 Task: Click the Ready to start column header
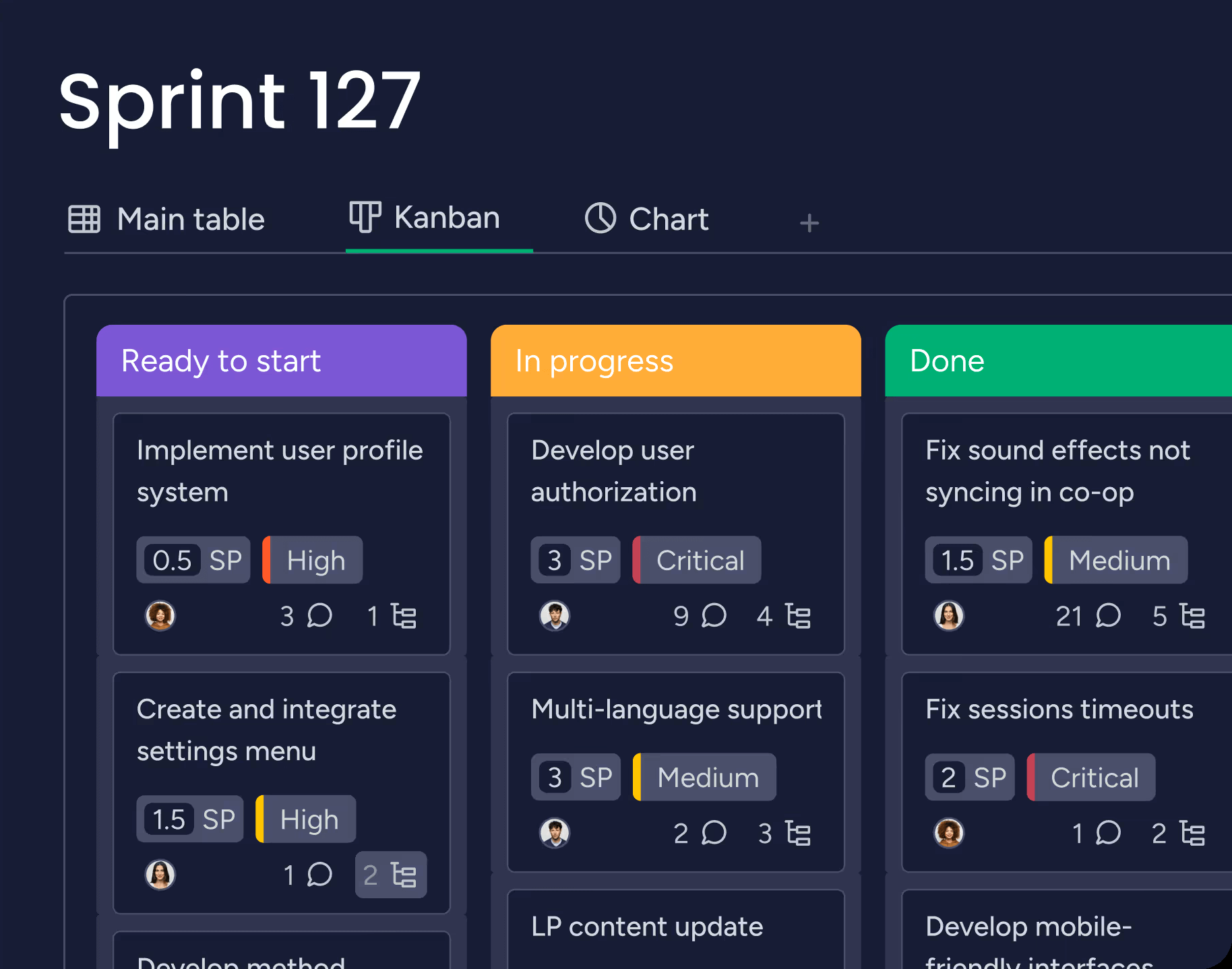pyautogui.click(x=281, y=361)
